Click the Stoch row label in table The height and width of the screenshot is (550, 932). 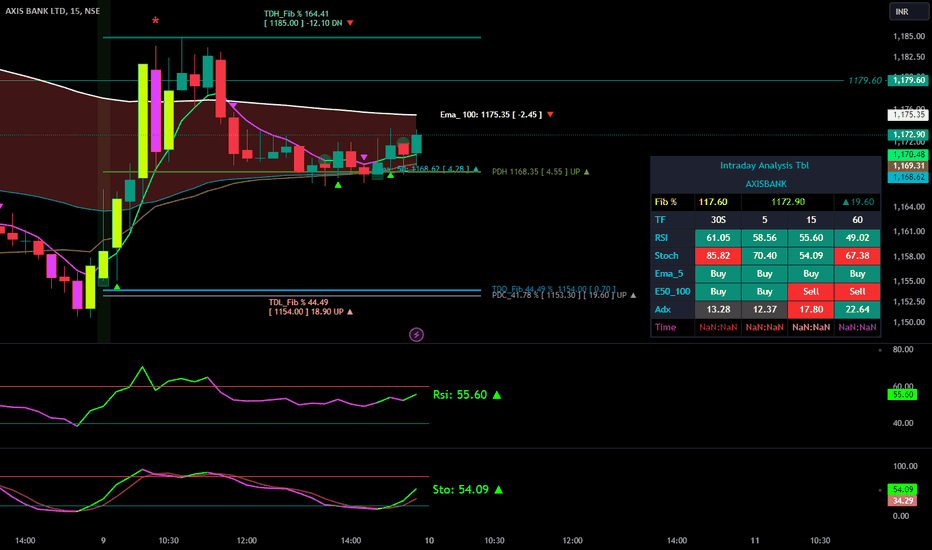666,256
